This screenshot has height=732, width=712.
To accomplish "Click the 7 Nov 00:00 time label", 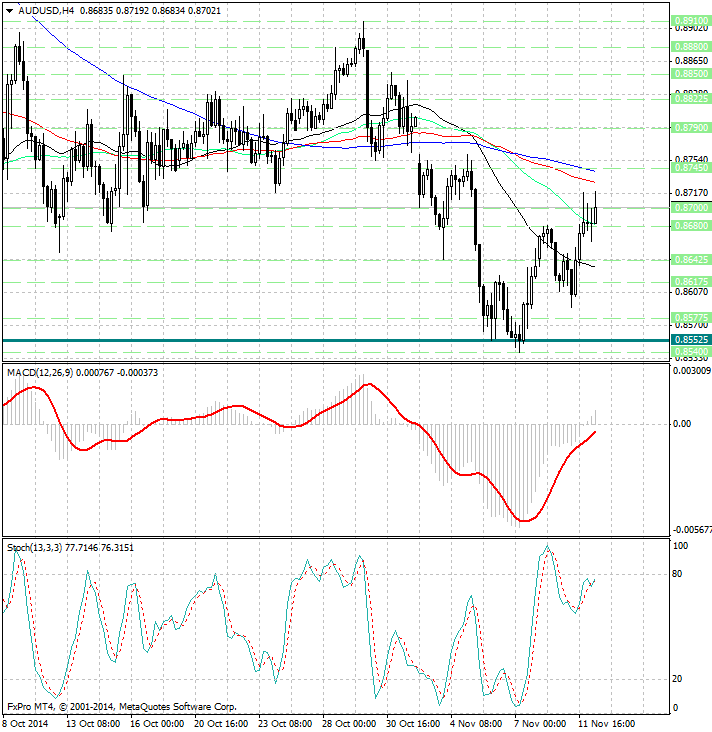I will 540,724.
